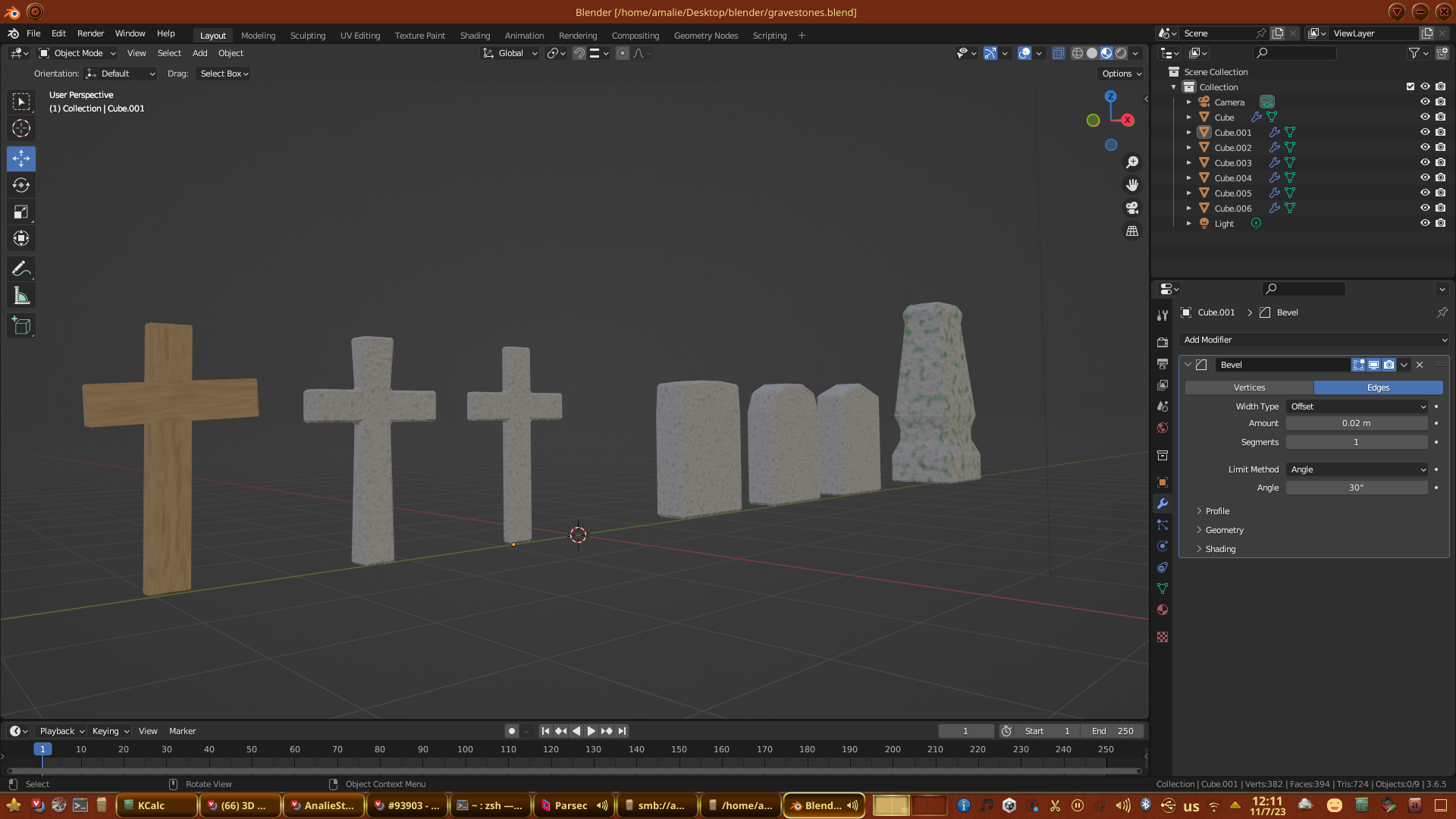The image size is (1456, 819).
Task: Open the Render menu
Action: [x=90, y=33]
